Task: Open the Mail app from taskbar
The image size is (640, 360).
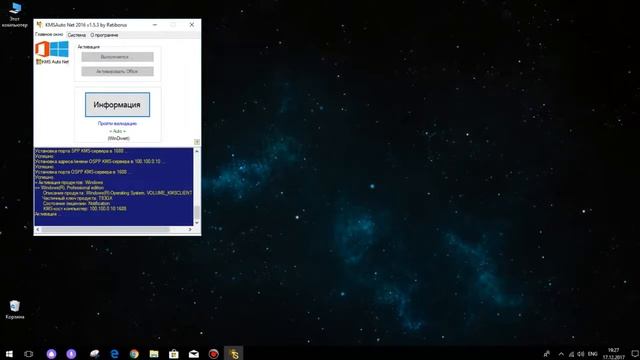Action: (x=194, y=354)
